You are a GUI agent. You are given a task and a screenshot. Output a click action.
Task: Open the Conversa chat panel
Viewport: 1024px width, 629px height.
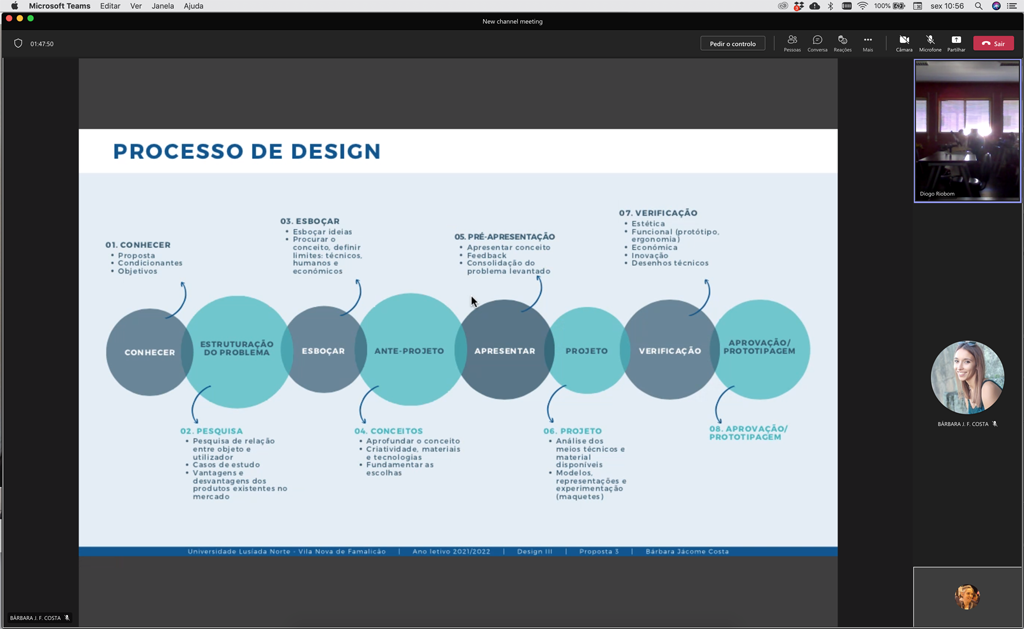click(817, 43)
